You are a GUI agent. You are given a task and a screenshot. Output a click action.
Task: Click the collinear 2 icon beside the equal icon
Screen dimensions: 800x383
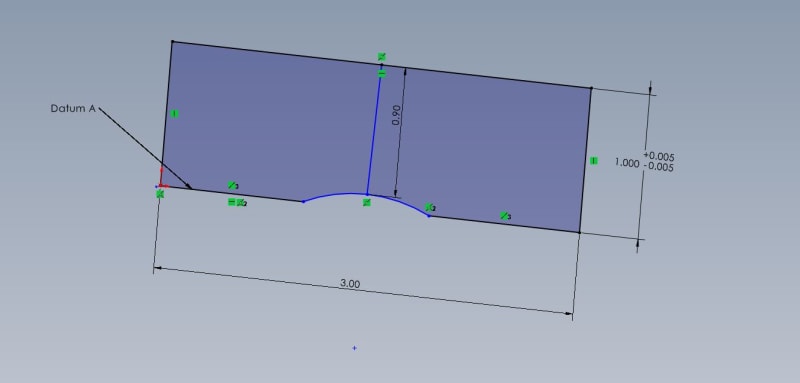point(242,203)
